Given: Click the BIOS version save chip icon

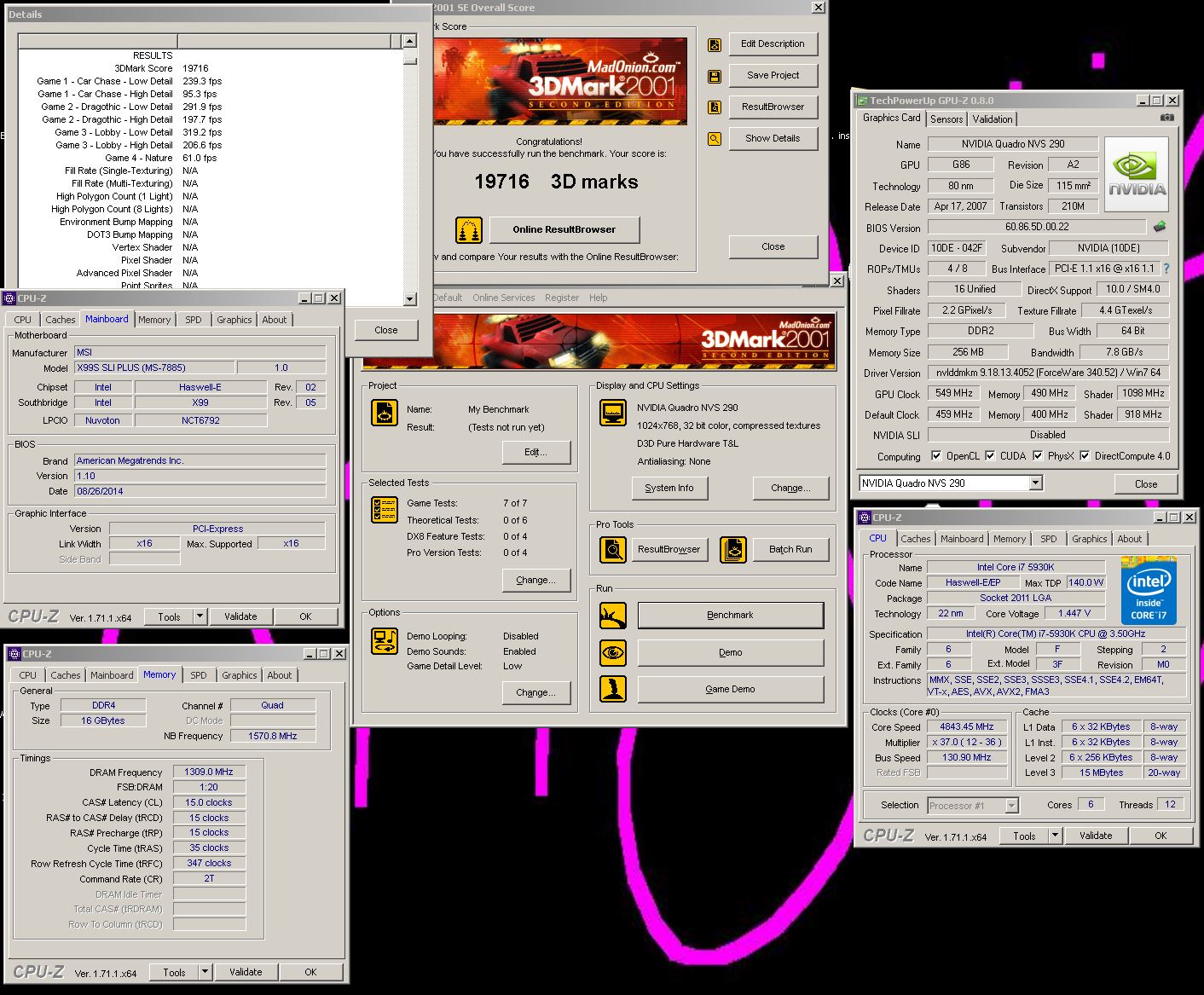Looking at the screenshot, I should (x=1160, y=227).
